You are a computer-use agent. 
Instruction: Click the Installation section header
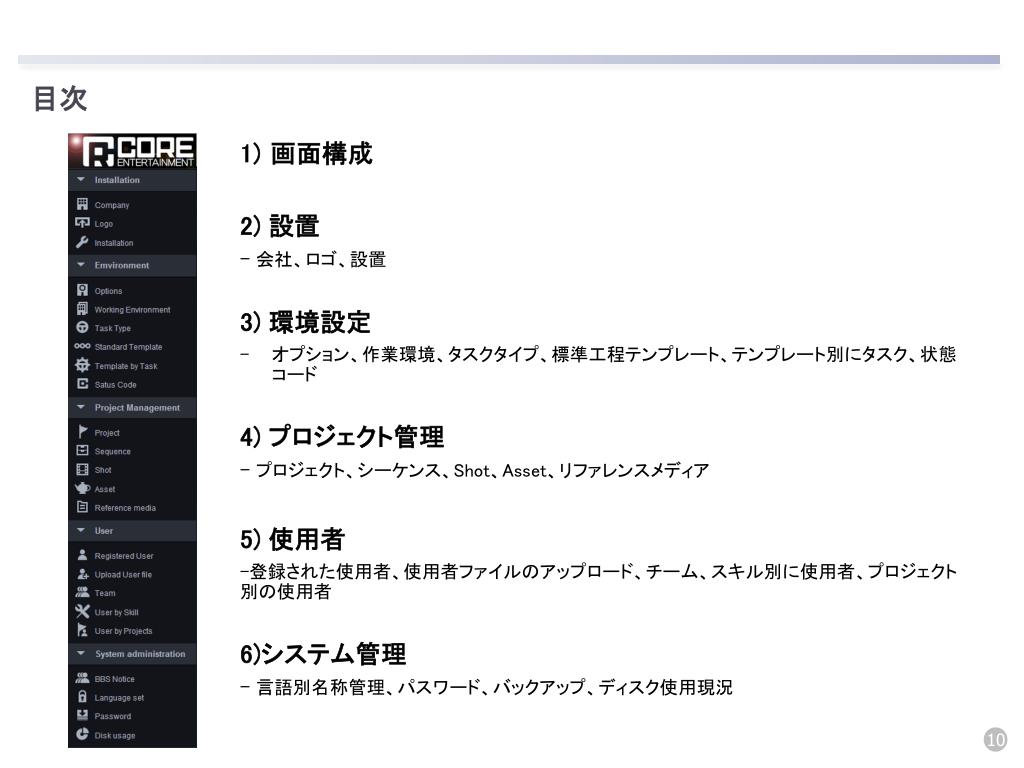pos(132,180)
